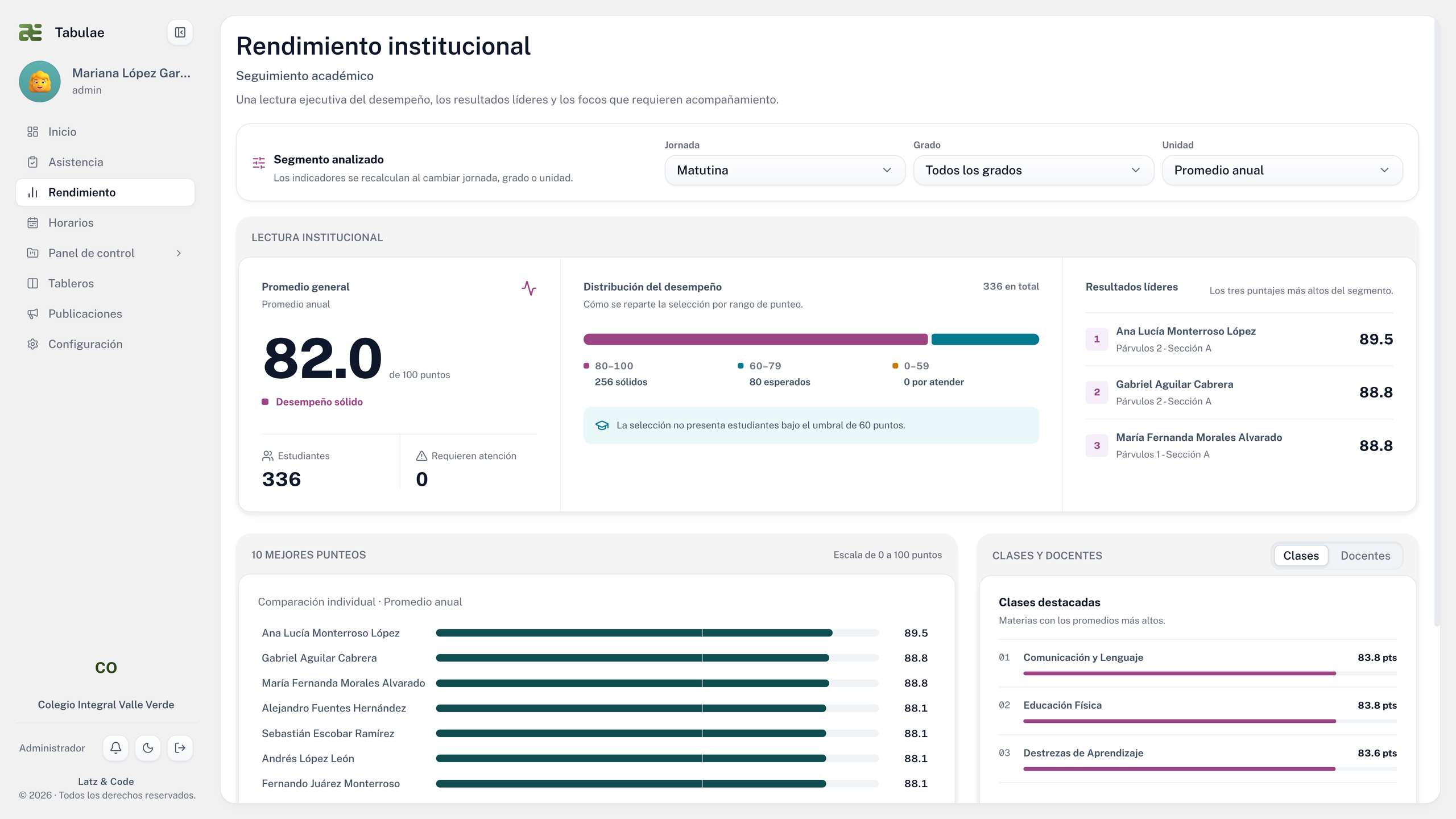Viewport: 1456px width, 819px height.
Task: Switch to the Docentes tab
Action: (x=1365, y=556)
